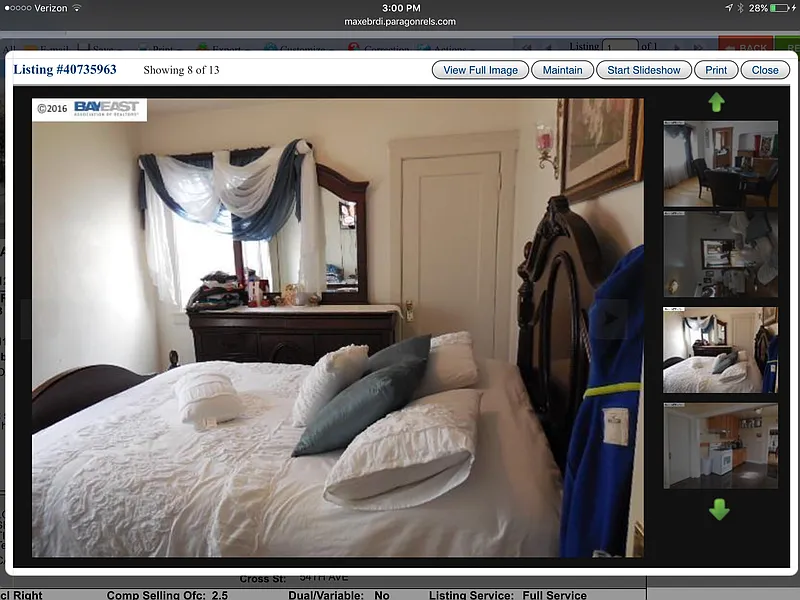Click the green down arrow below the thumbnails
The image size is (800, 600).
point(718,511)
